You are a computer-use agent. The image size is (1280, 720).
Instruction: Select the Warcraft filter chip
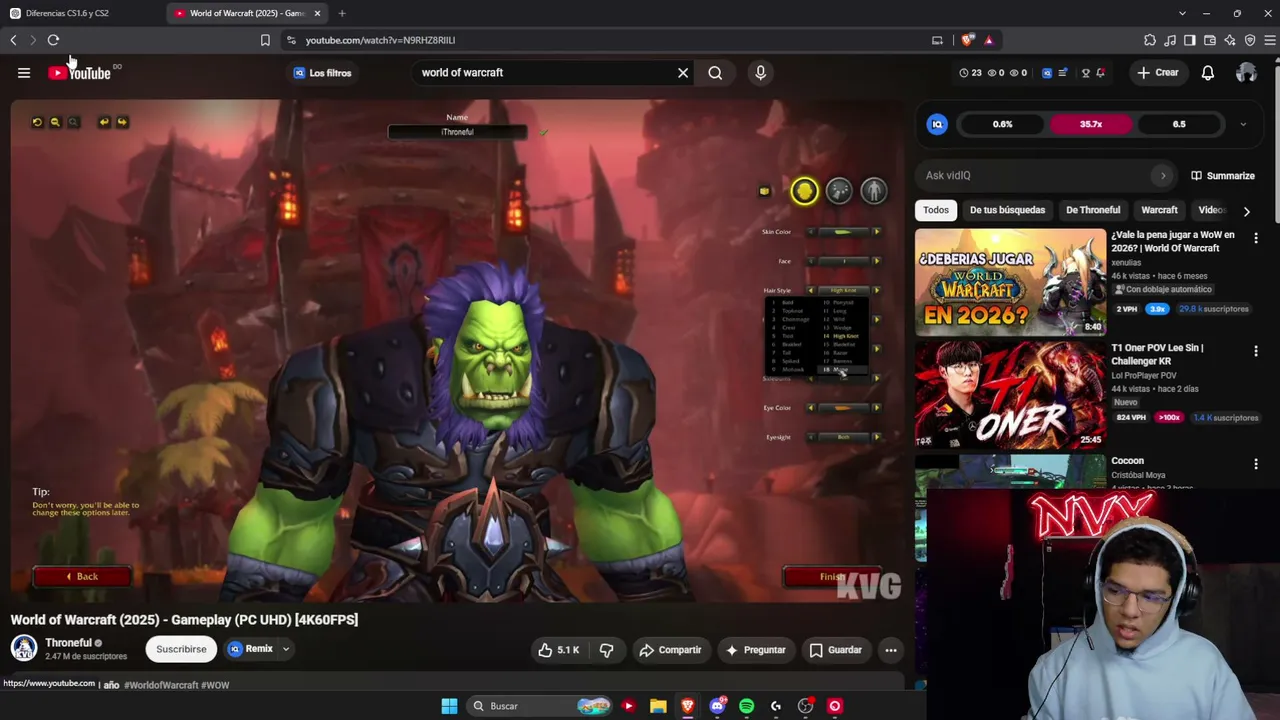1159,210
